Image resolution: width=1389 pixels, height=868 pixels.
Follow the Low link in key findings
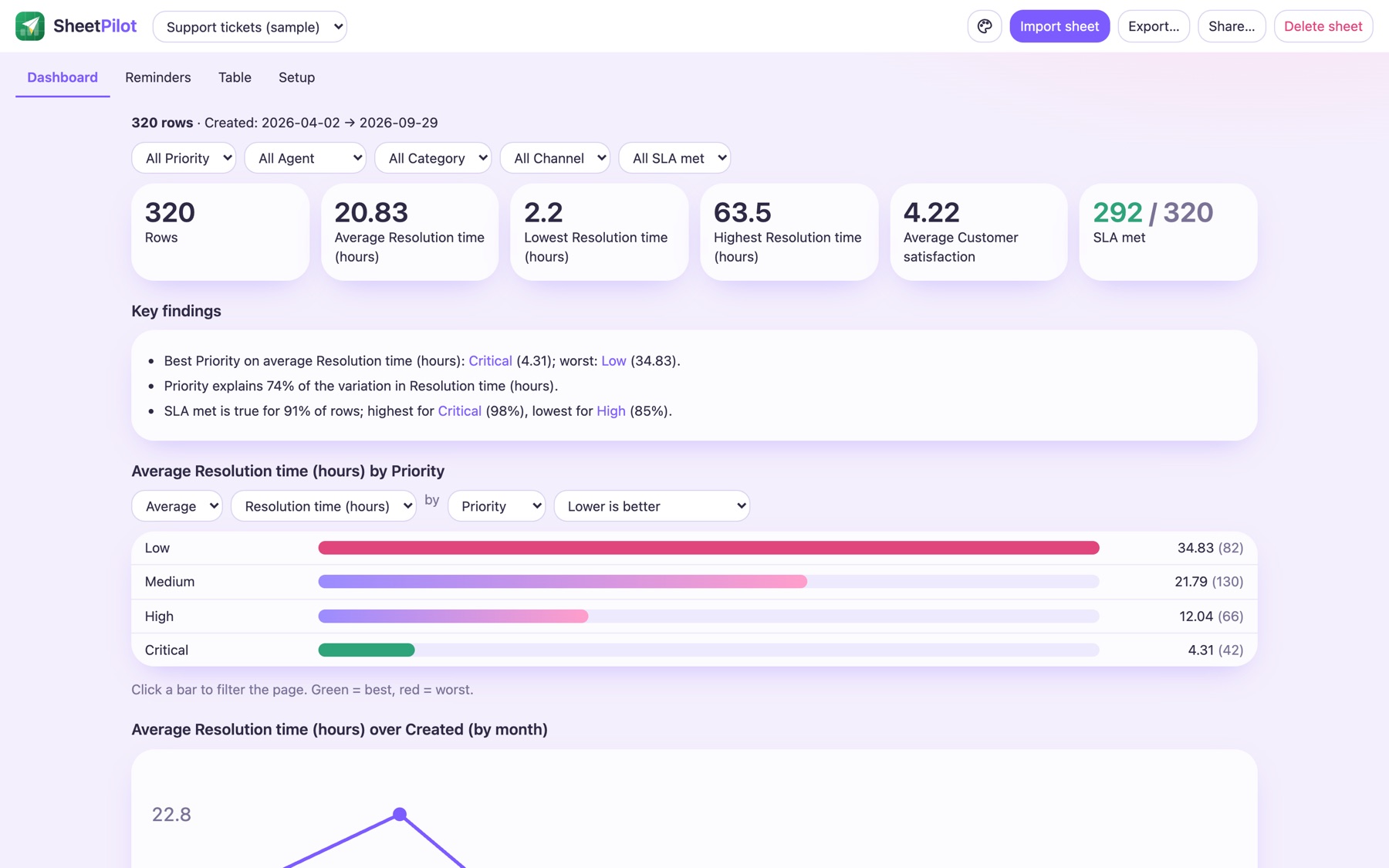[613, 361]
